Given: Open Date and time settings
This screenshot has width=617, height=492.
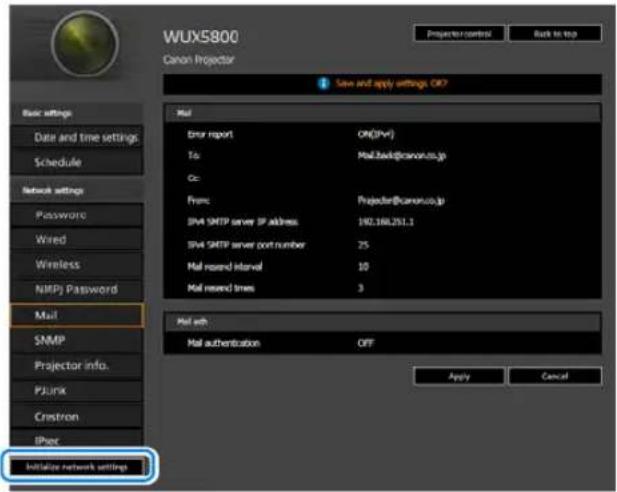Looking at the screenshot, I should click(77, 137).
